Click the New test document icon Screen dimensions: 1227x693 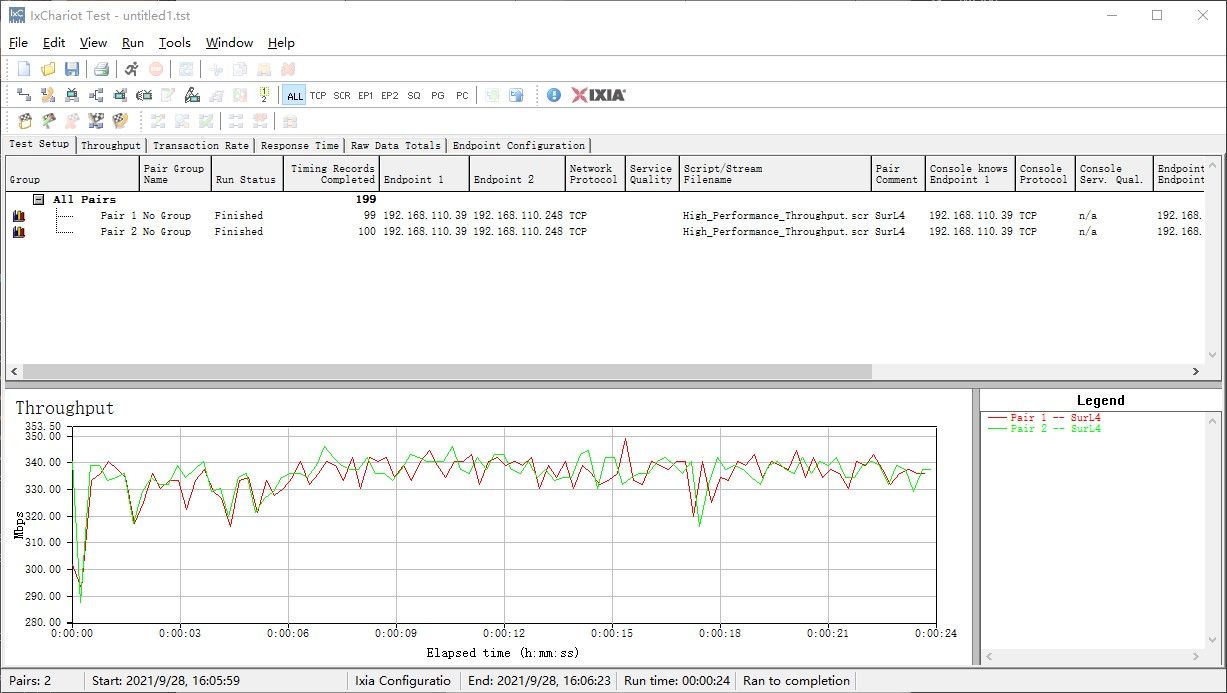24,69
